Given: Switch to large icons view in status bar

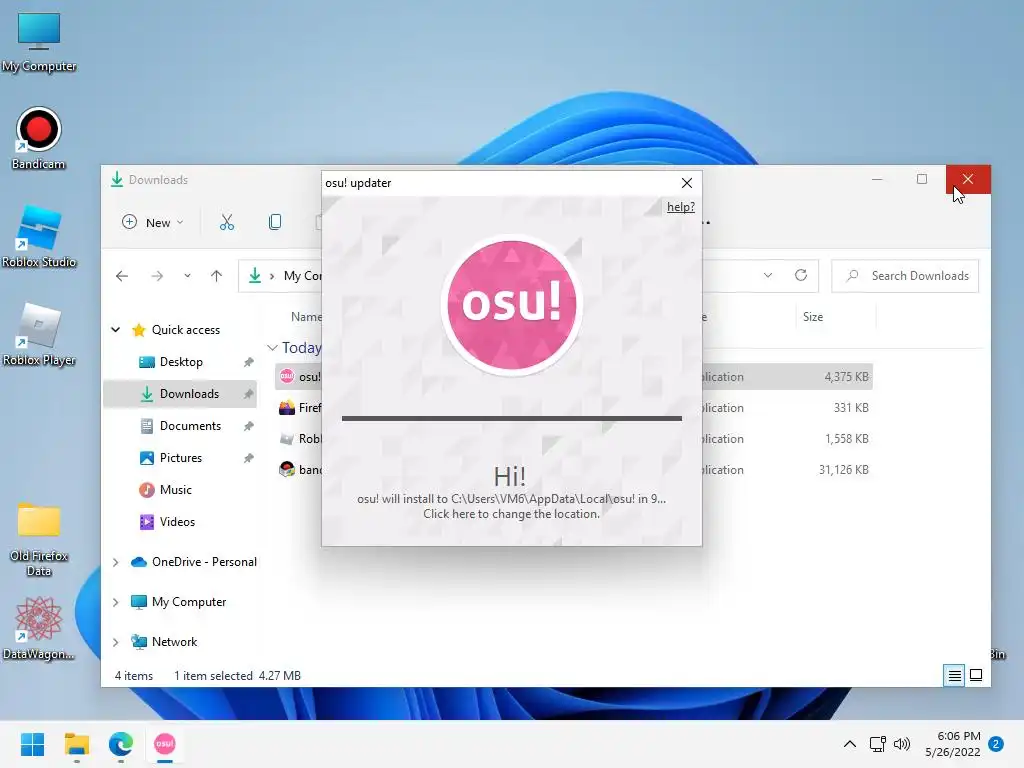Looking at the screenshot, I should [x=976, y=675].
